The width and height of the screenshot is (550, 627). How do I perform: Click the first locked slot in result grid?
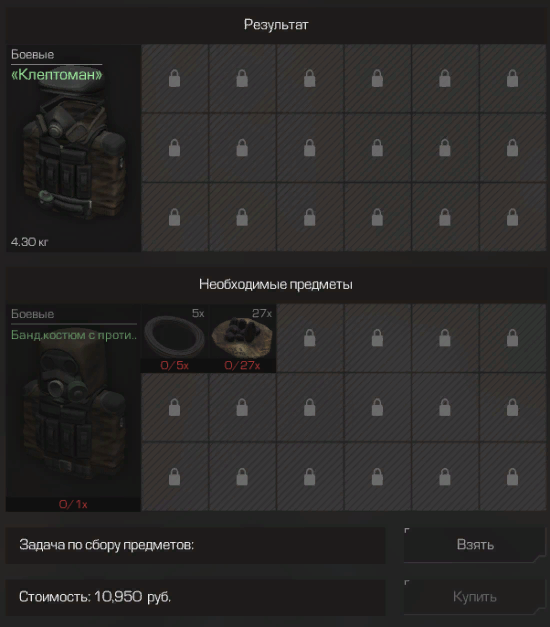point(174,78)
